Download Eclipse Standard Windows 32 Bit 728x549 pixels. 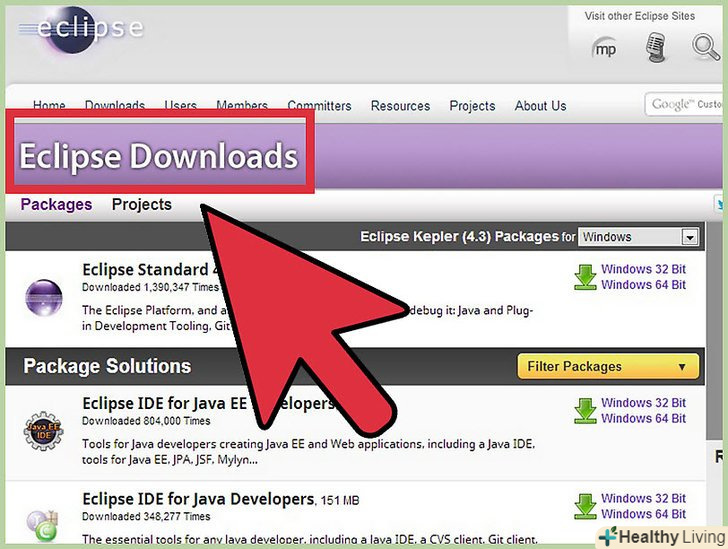click(x=643, y=269)
